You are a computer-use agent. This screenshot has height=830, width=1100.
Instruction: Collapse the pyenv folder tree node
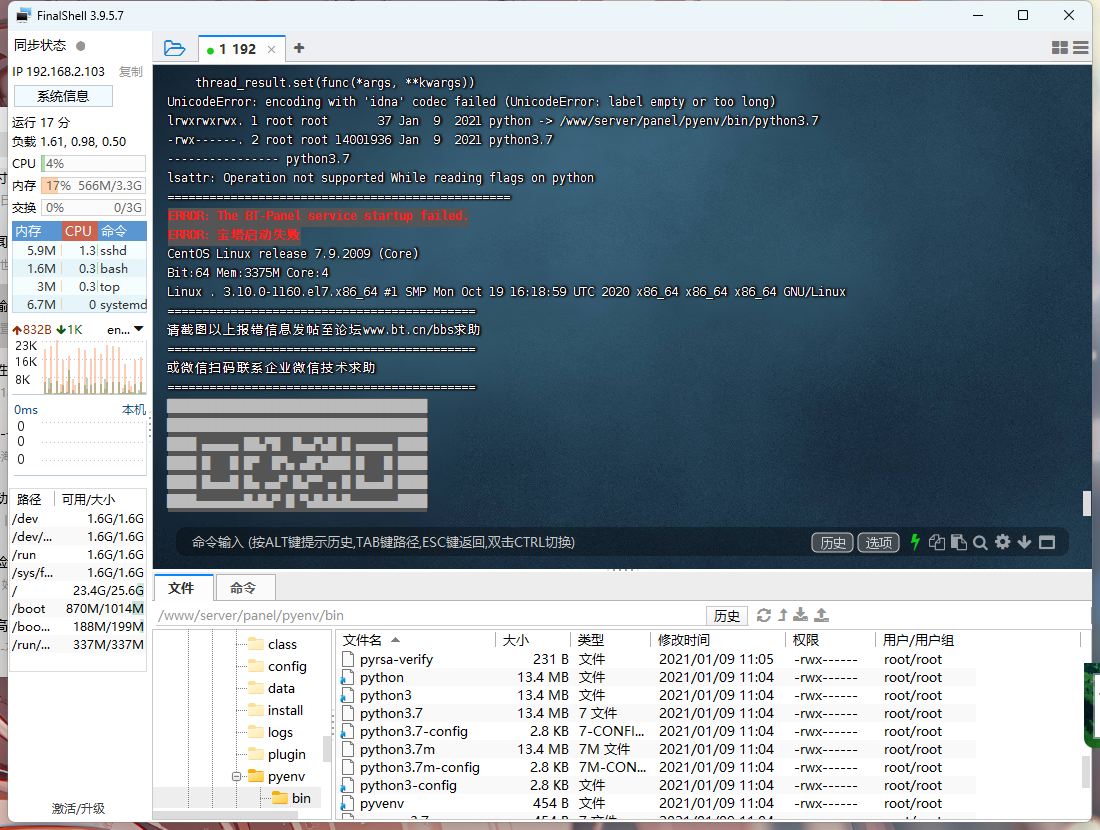236,776
